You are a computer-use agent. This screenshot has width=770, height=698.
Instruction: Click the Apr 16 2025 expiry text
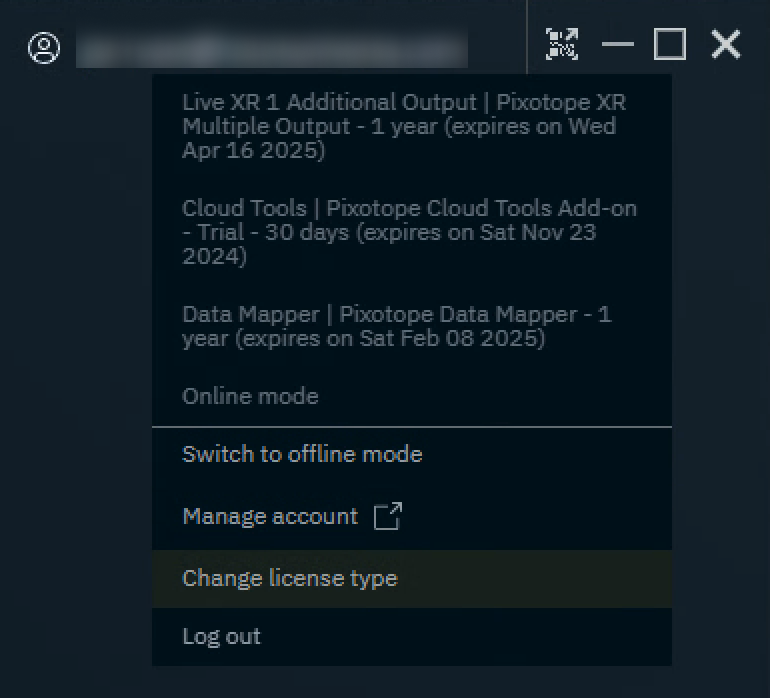click(253, 151)
